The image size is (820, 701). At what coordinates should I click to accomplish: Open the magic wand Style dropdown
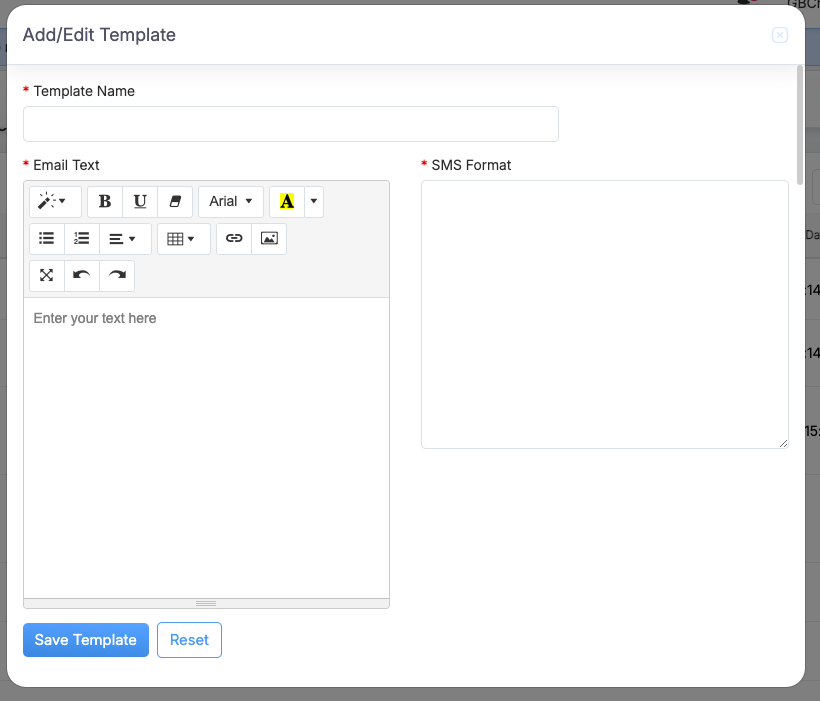tap(54, 201)
